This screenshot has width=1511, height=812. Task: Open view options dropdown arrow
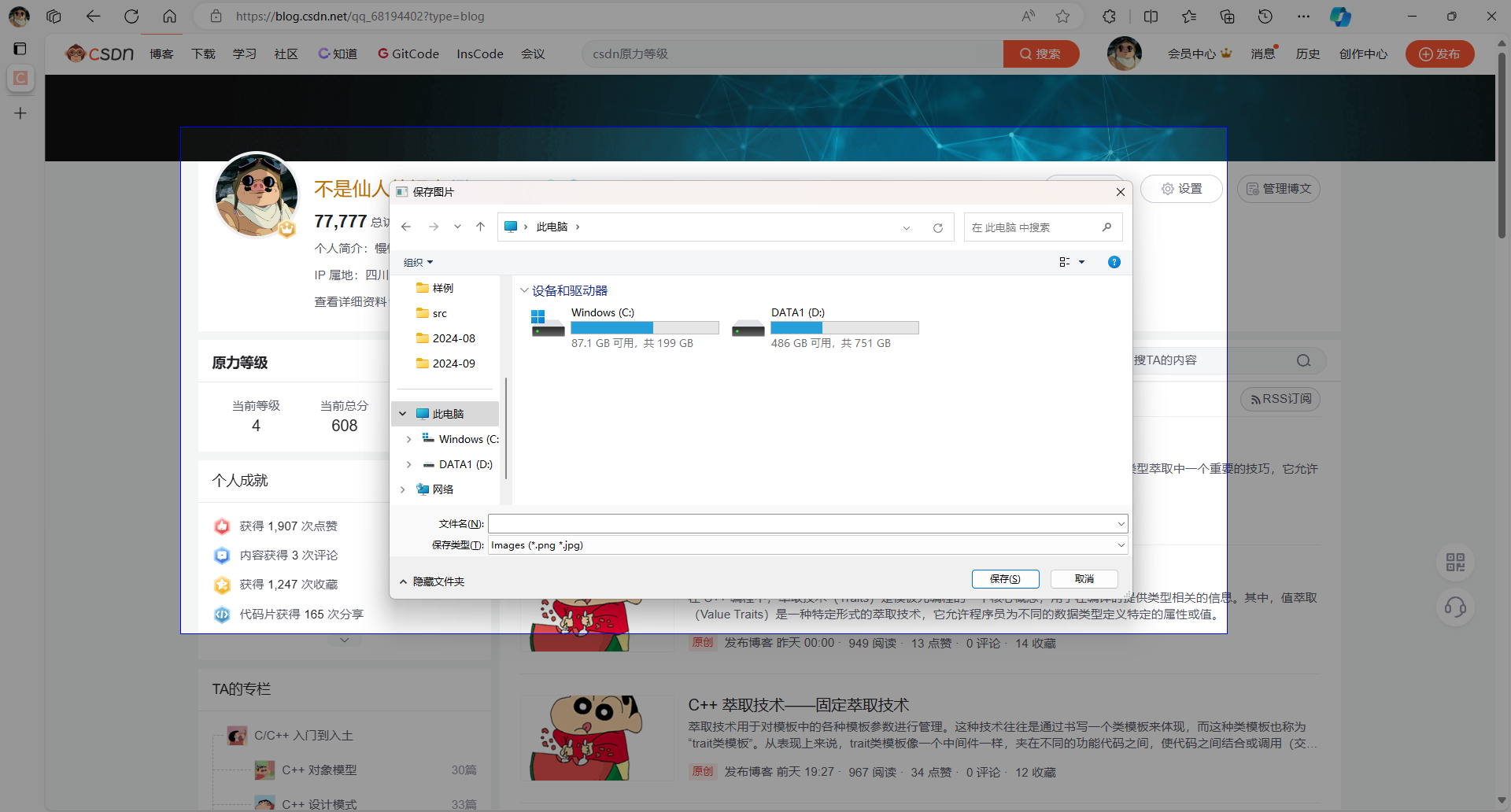click(1082, 262)
